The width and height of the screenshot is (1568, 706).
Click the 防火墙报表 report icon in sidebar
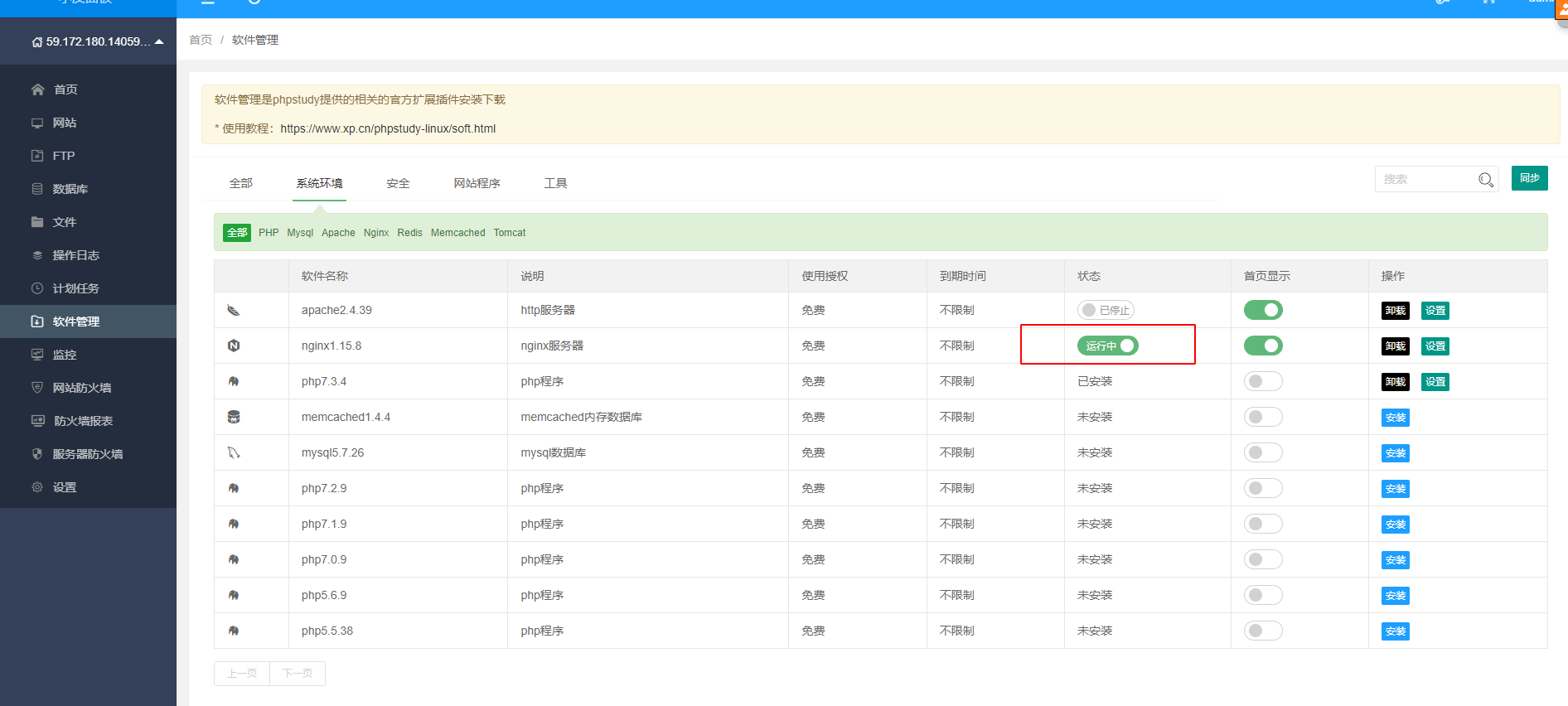click(38, 421)
